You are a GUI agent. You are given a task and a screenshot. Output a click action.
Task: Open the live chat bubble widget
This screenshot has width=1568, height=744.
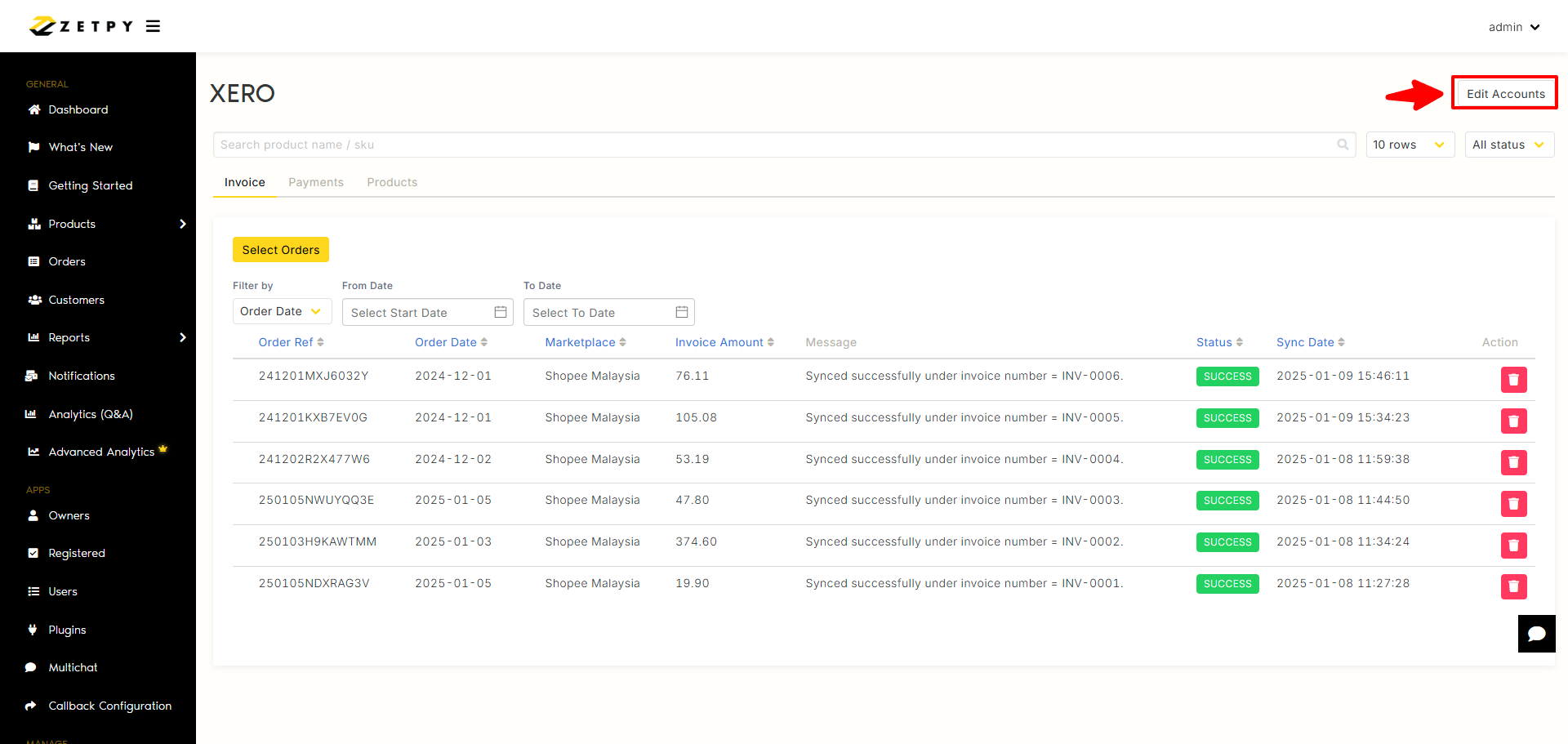[x=1536, y=634]
